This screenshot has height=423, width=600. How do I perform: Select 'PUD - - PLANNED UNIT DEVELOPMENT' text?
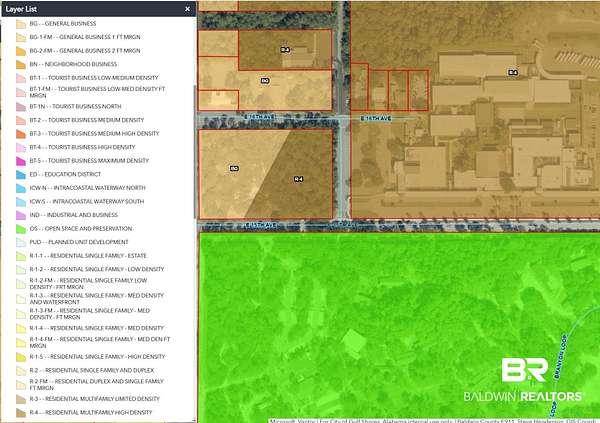tap(79, 242)
